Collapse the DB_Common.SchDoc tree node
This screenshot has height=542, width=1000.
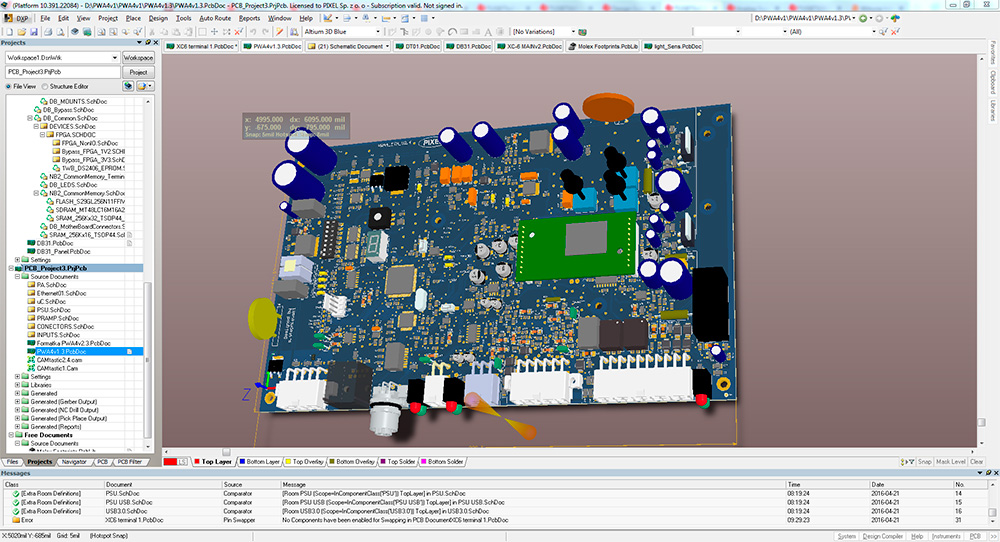(x=30, y=118)
